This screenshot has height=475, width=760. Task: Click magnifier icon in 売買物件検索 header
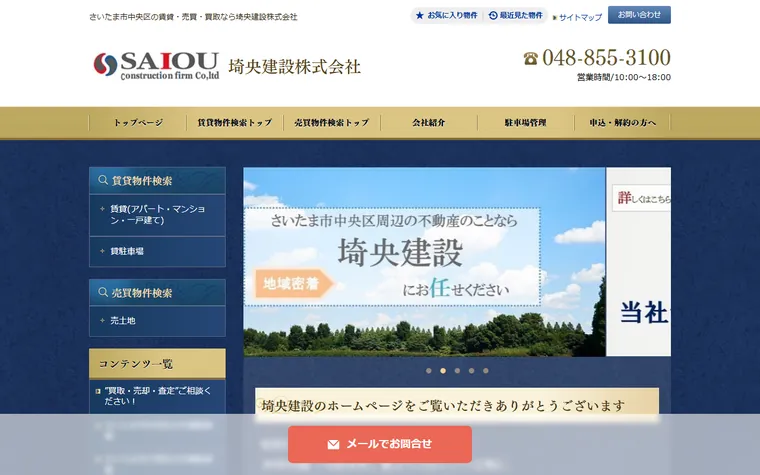click(103, 292)
